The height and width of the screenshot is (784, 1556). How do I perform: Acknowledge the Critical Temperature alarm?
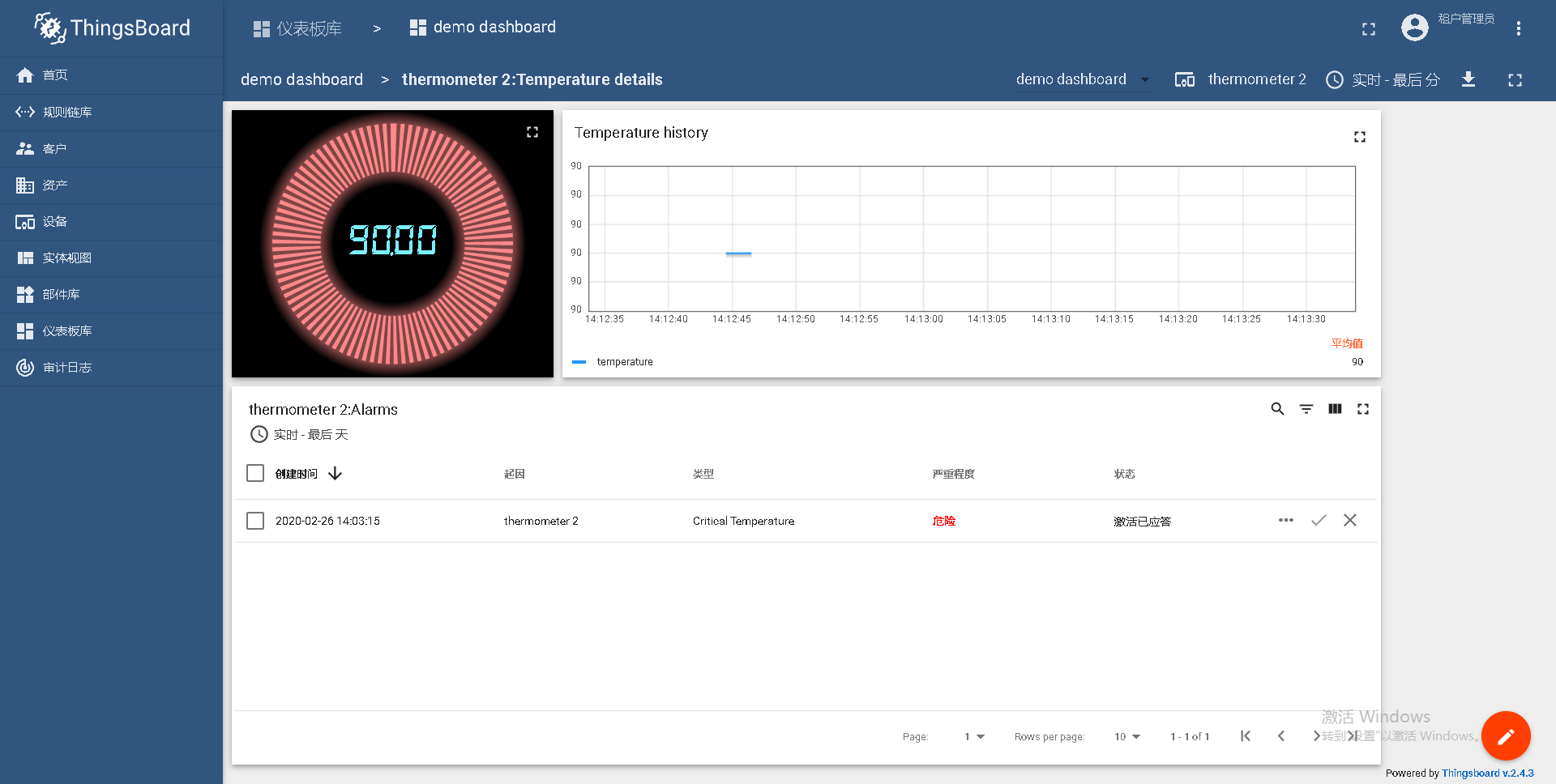click(x=1319, y=520)
